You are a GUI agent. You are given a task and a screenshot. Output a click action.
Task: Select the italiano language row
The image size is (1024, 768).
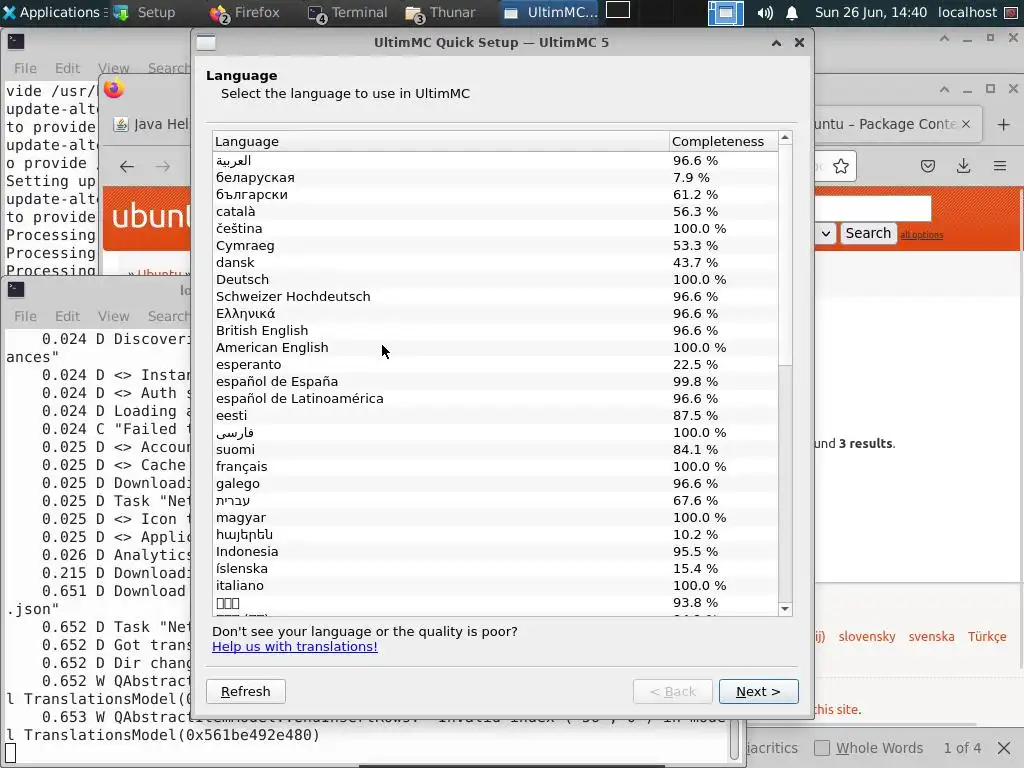[495, 585]
